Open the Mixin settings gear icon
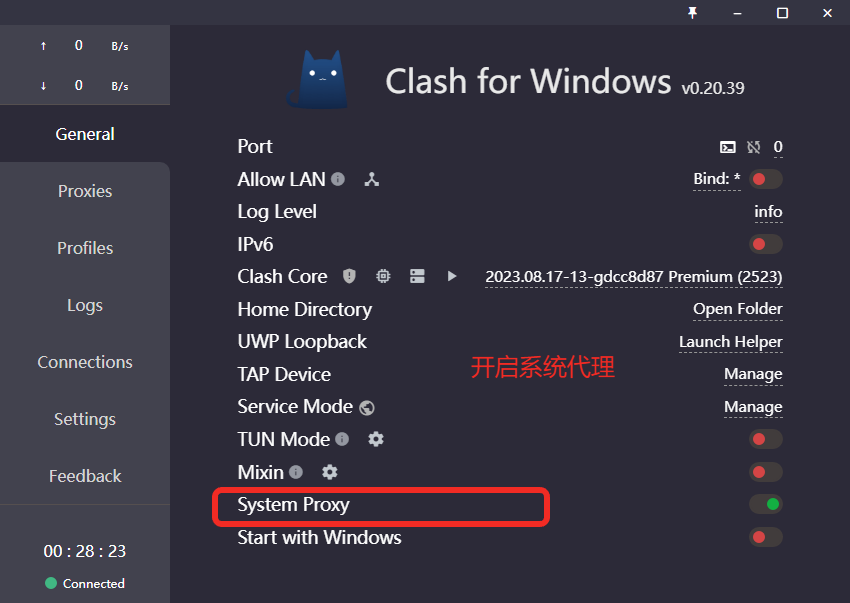The width and height of the screenshot is (850, 603). pyautogui.click(x=330, y=471)
